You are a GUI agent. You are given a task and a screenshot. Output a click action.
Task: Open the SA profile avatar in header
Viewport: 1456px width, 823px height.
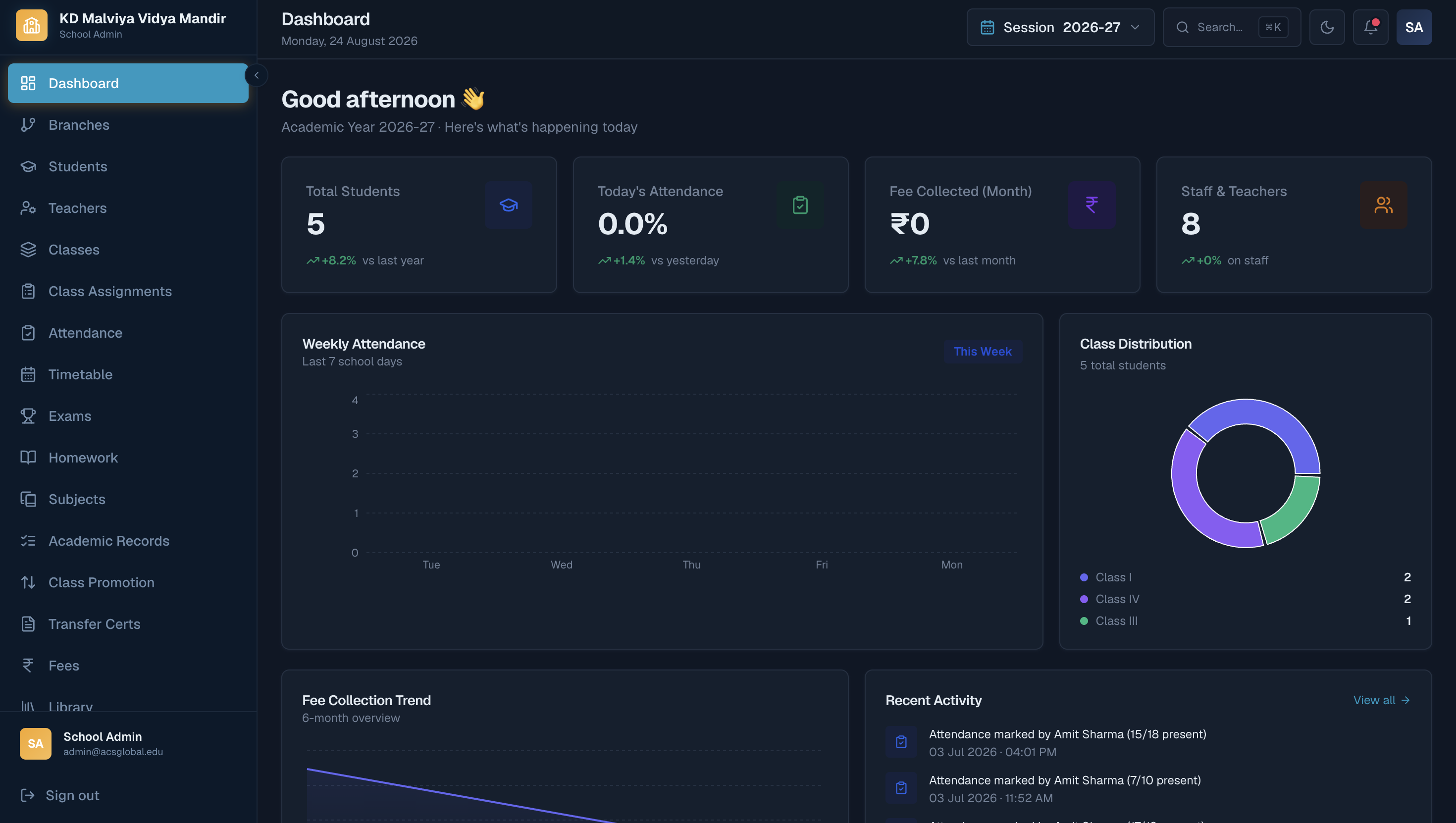point(1414,27)
